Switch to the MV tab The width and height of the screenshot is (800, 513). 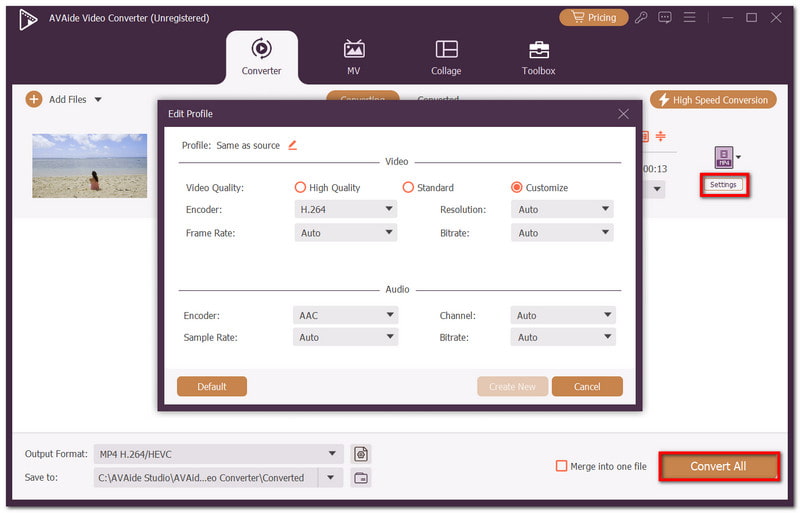point(354,57)
